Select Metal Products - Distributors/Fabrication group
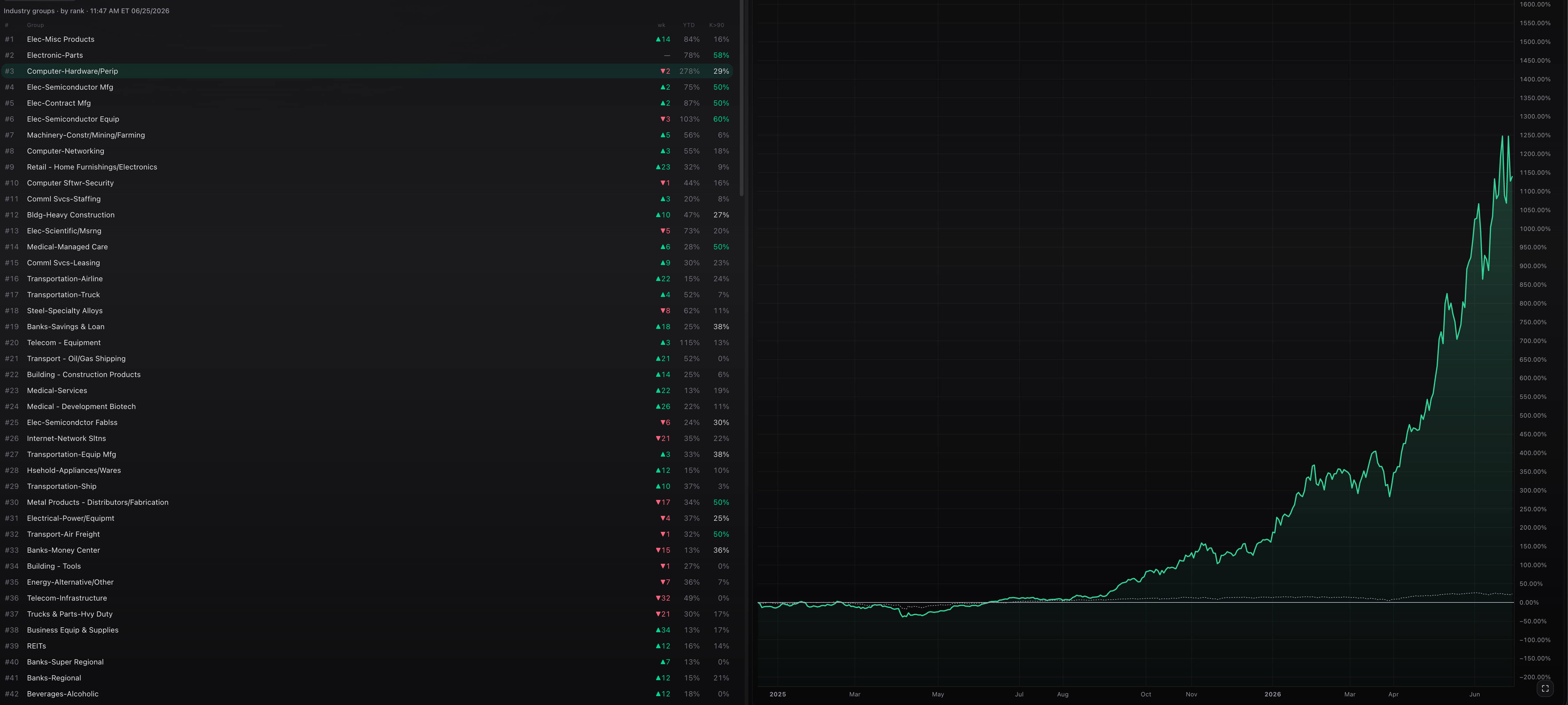Image resolution: width=1568 pixels, height=705 pixels. pyautogui.click(x=367, y=502)
